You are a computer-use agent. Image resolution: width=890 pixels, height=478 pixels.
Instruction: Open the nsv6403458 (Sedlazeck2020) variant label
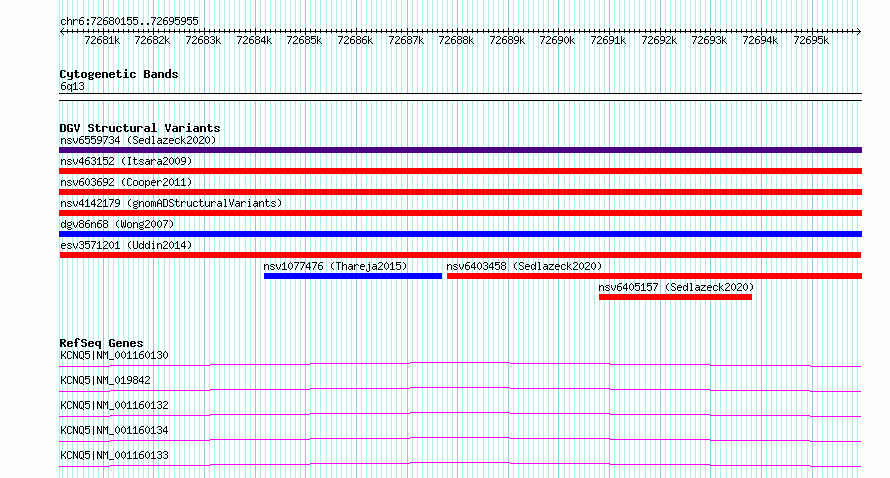[x=524, y=266]
